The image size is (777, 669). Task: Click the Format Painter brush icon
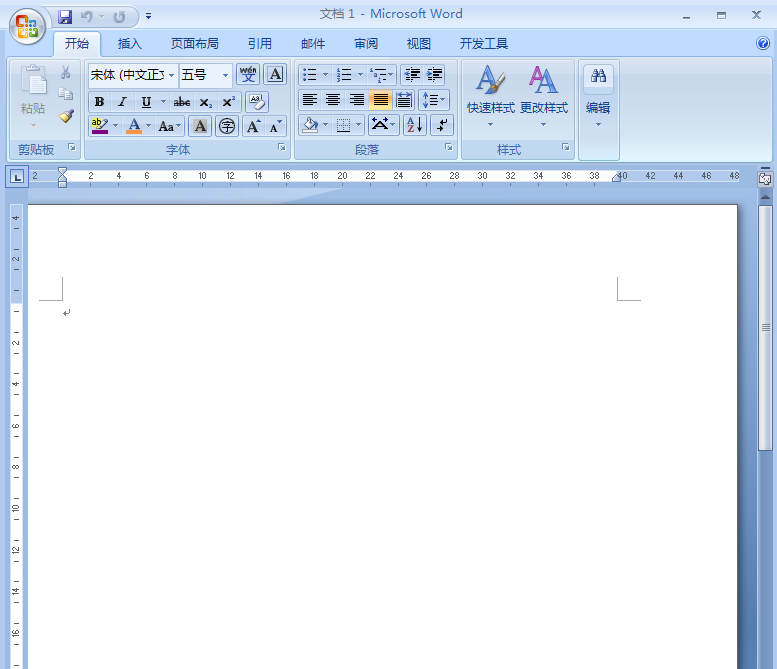point(66,116)
